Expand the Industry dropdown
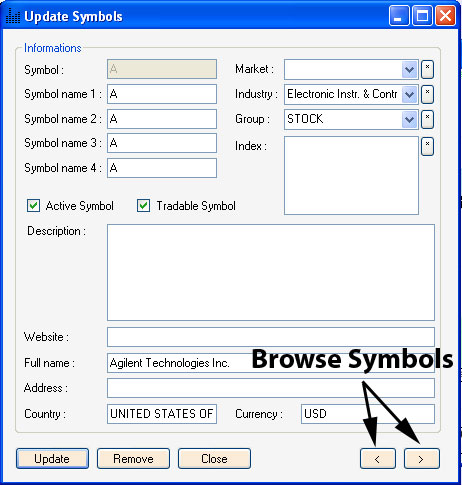462x485 pixels. point(409,94)
